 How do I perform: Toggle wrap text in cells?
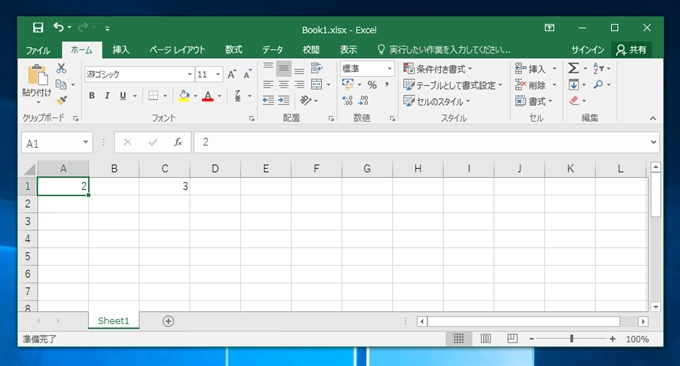coord(317,68)
